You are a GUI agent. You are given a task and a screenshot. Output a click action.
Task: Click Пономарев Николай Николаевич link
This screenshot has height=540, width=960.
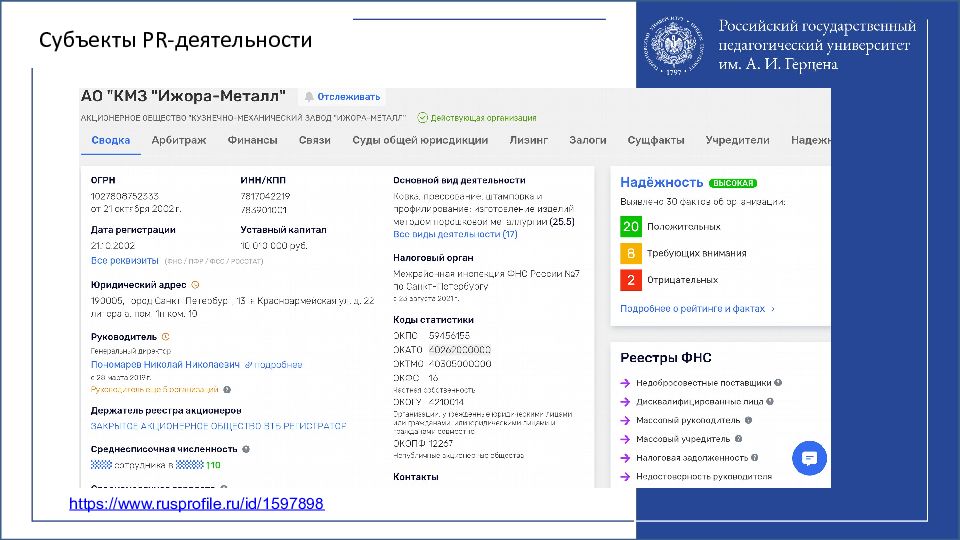(165, 365)
